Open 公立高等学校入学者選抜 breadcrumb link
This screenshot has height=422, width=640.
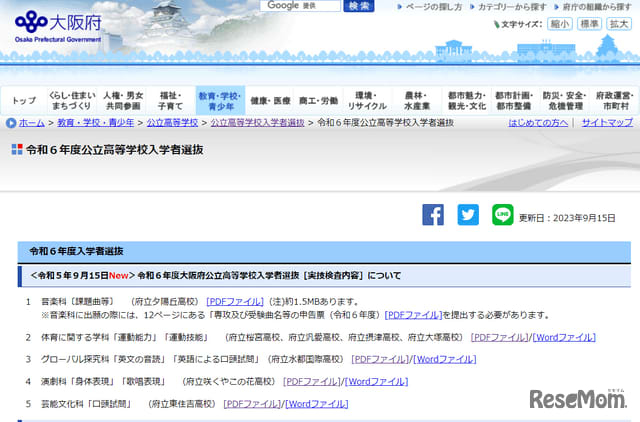point(258,123)
